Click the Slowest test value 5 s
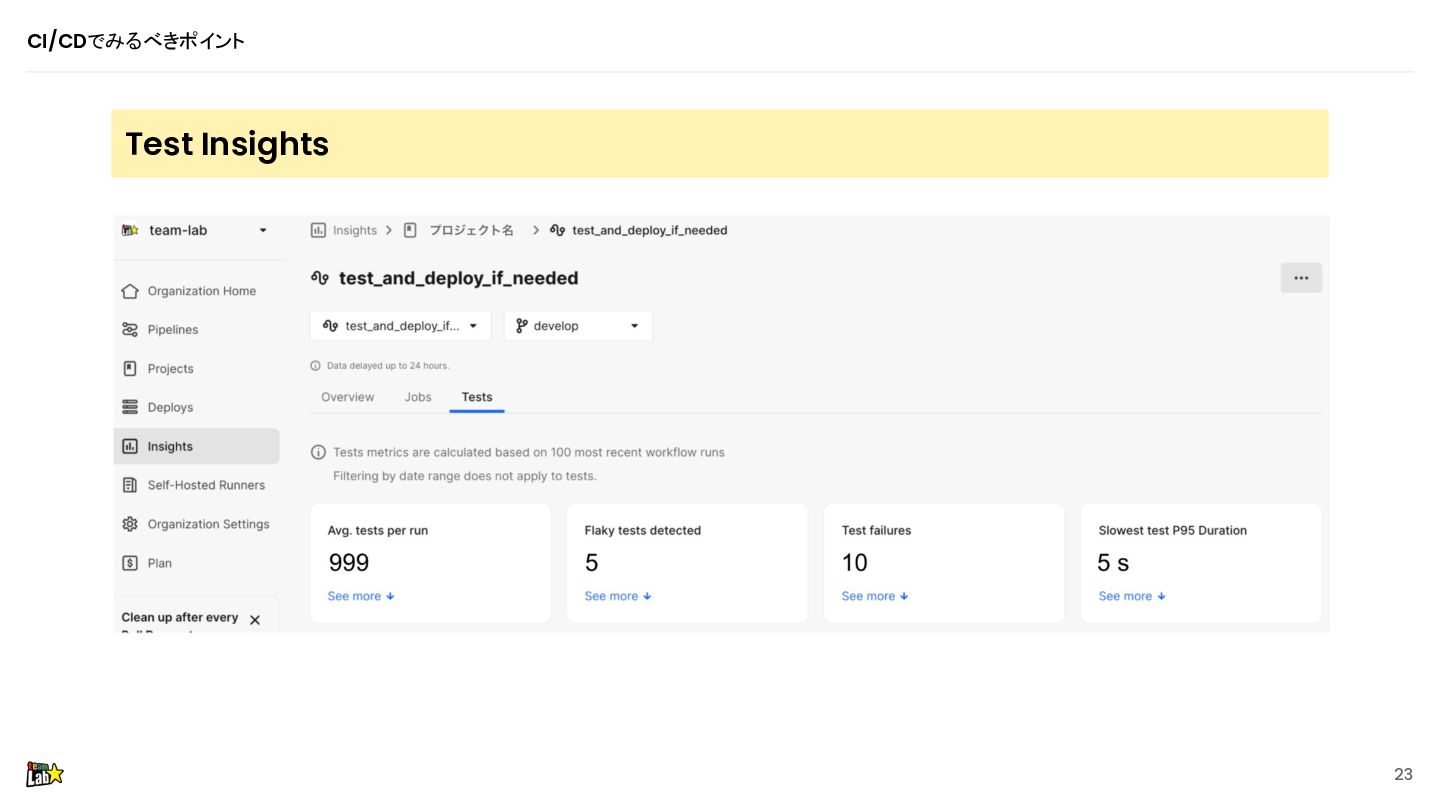Viewport: 1440px width, 810px height. (x=1113, y=563)
